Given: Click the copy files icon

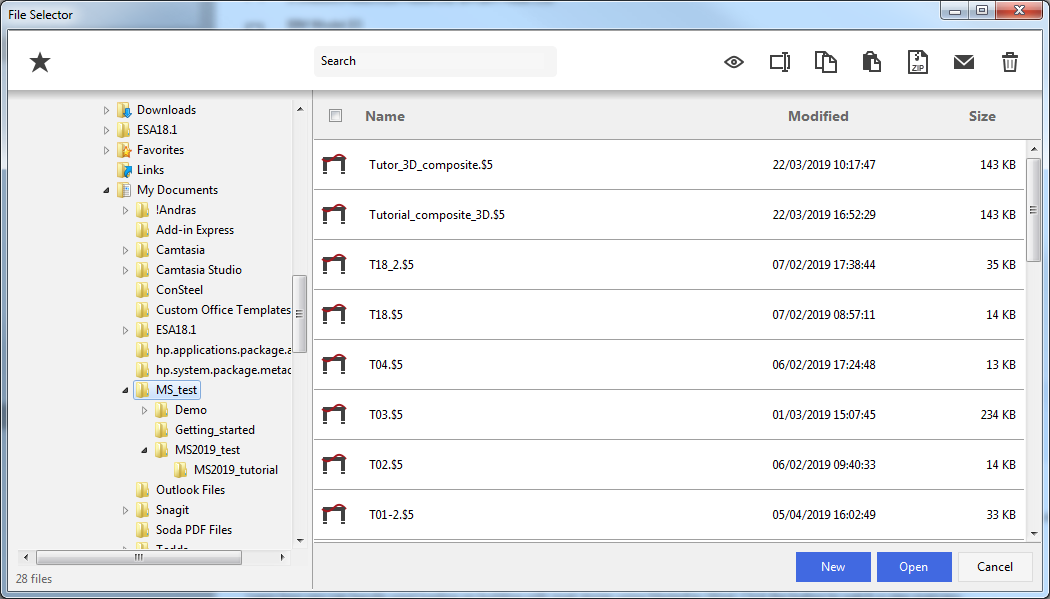Looking at the screenshot, I should (x=825, y=62).
